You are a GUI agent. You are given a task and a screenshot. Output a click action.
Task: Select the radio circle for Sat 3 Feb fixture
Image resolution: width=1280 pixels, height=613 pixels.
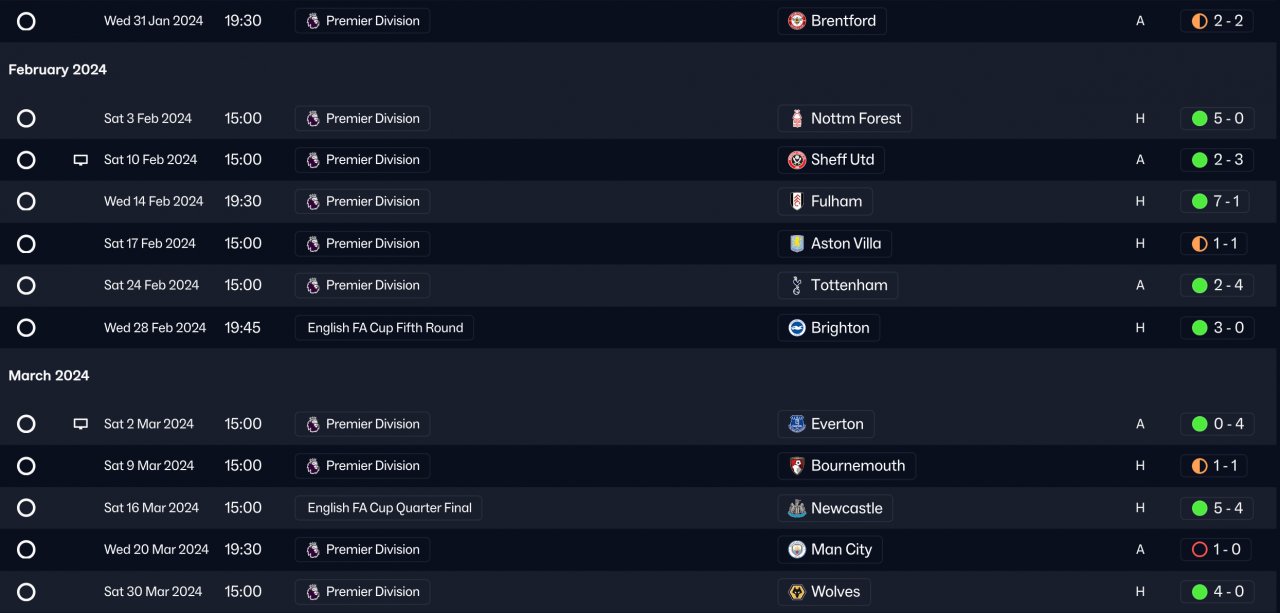coord(26,119)
